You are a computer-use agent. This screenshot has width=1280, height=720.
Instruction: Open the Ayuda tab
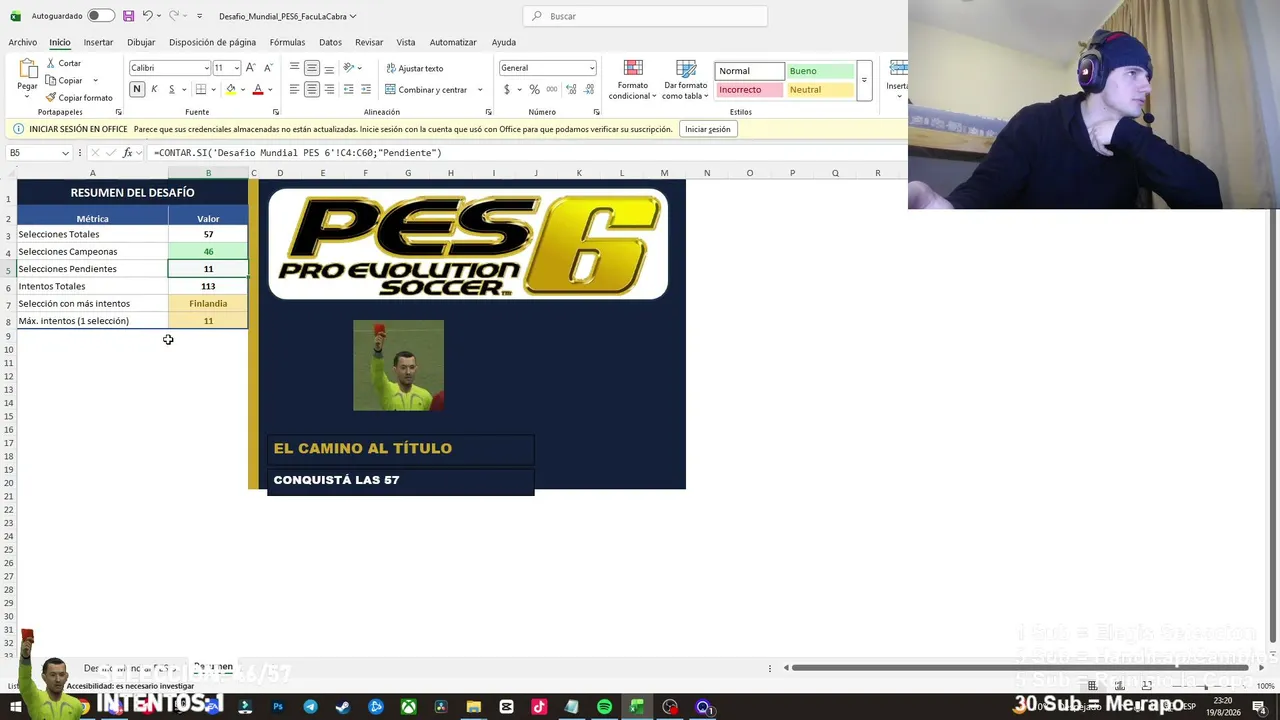coord(504,42)
